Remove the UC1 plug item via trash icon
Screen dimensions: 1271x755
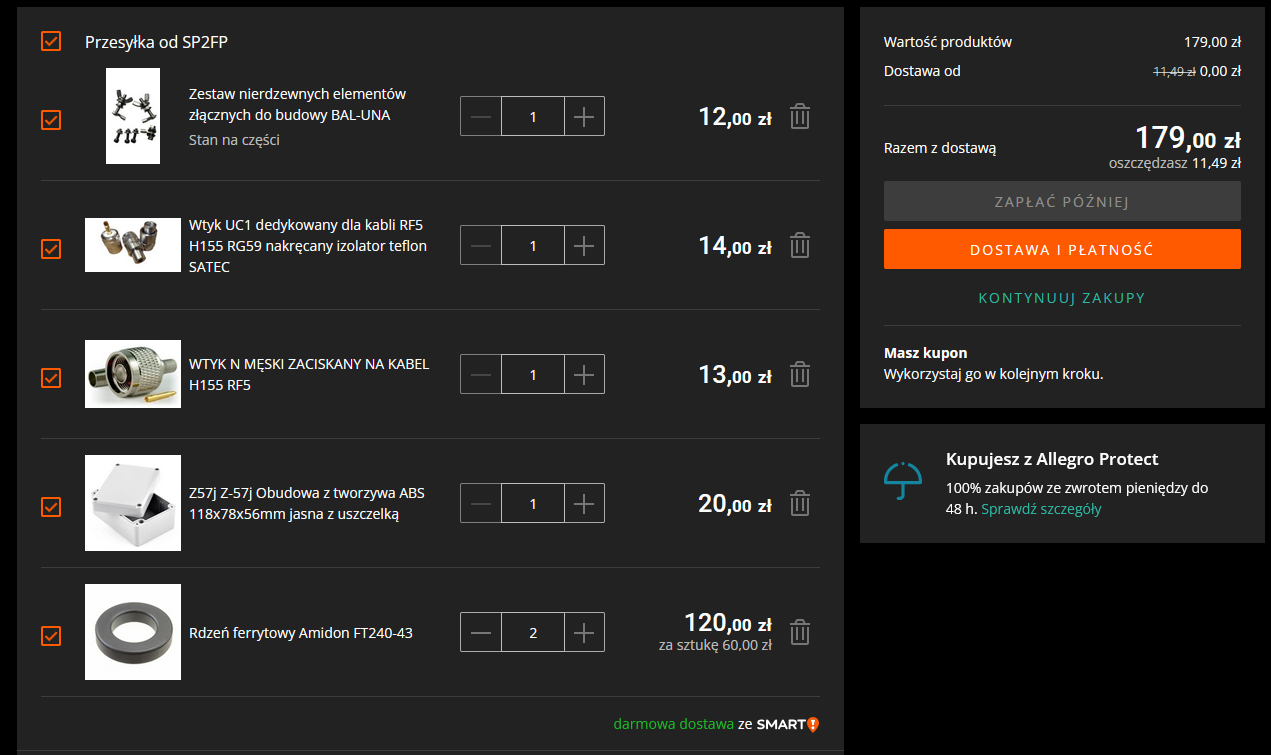(x=800, y=245)
